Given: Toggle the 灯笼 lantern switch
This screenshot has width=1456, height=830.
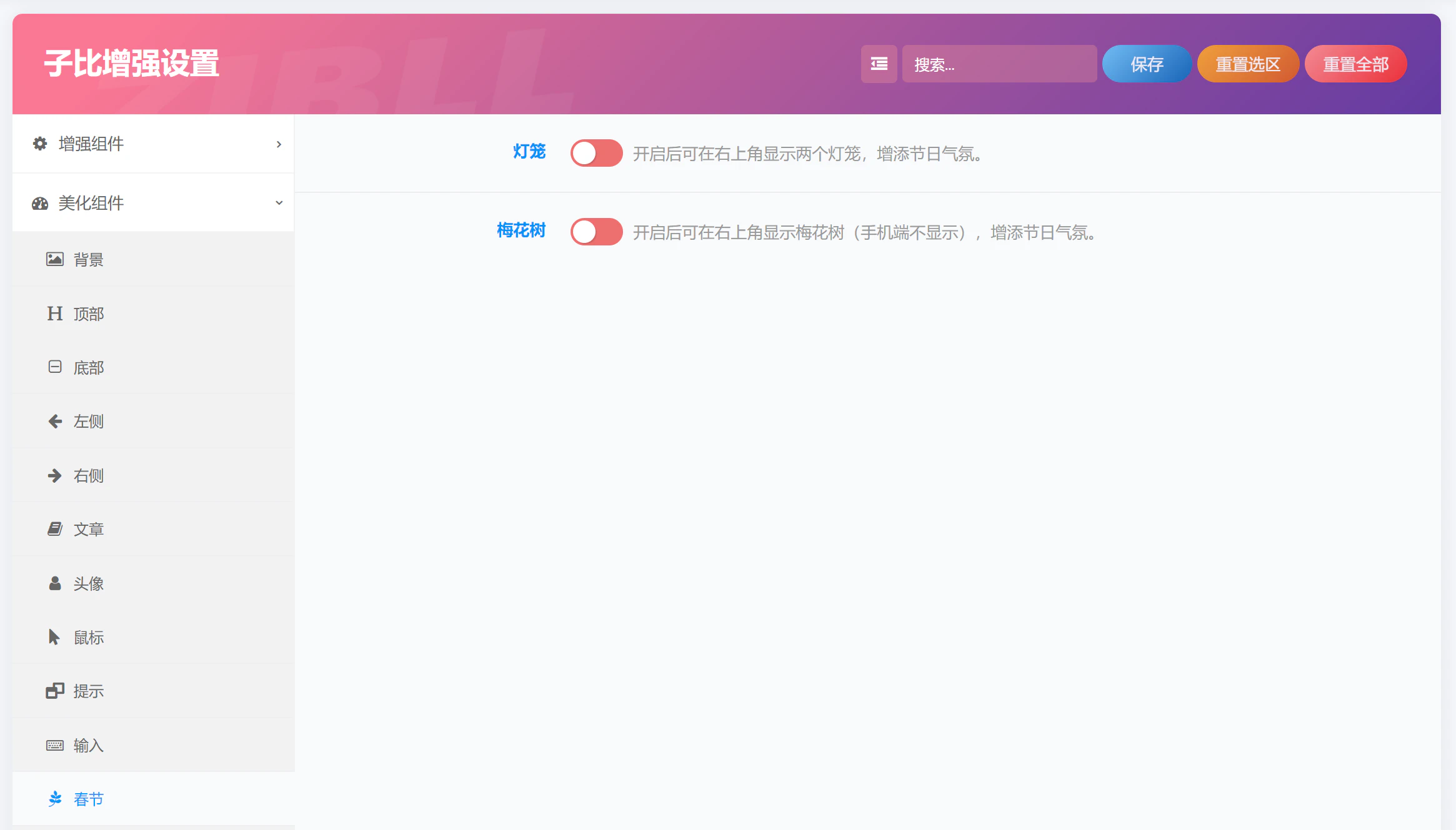Looking at the screenshot, I should (596, 153).
